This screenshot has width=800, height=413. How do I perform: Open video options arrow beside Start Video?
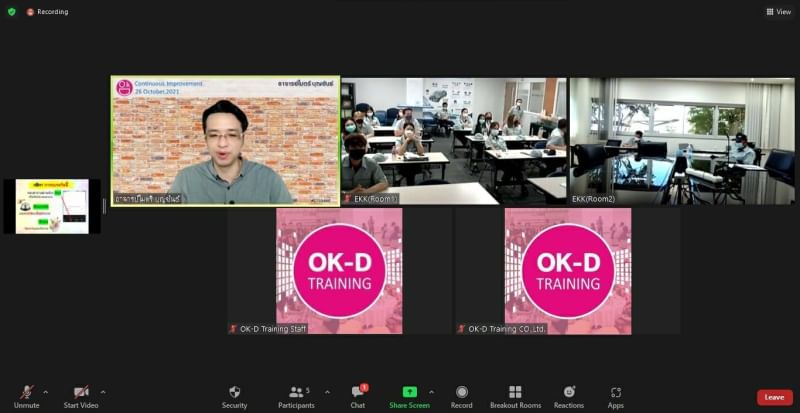(x=103, y=392)
